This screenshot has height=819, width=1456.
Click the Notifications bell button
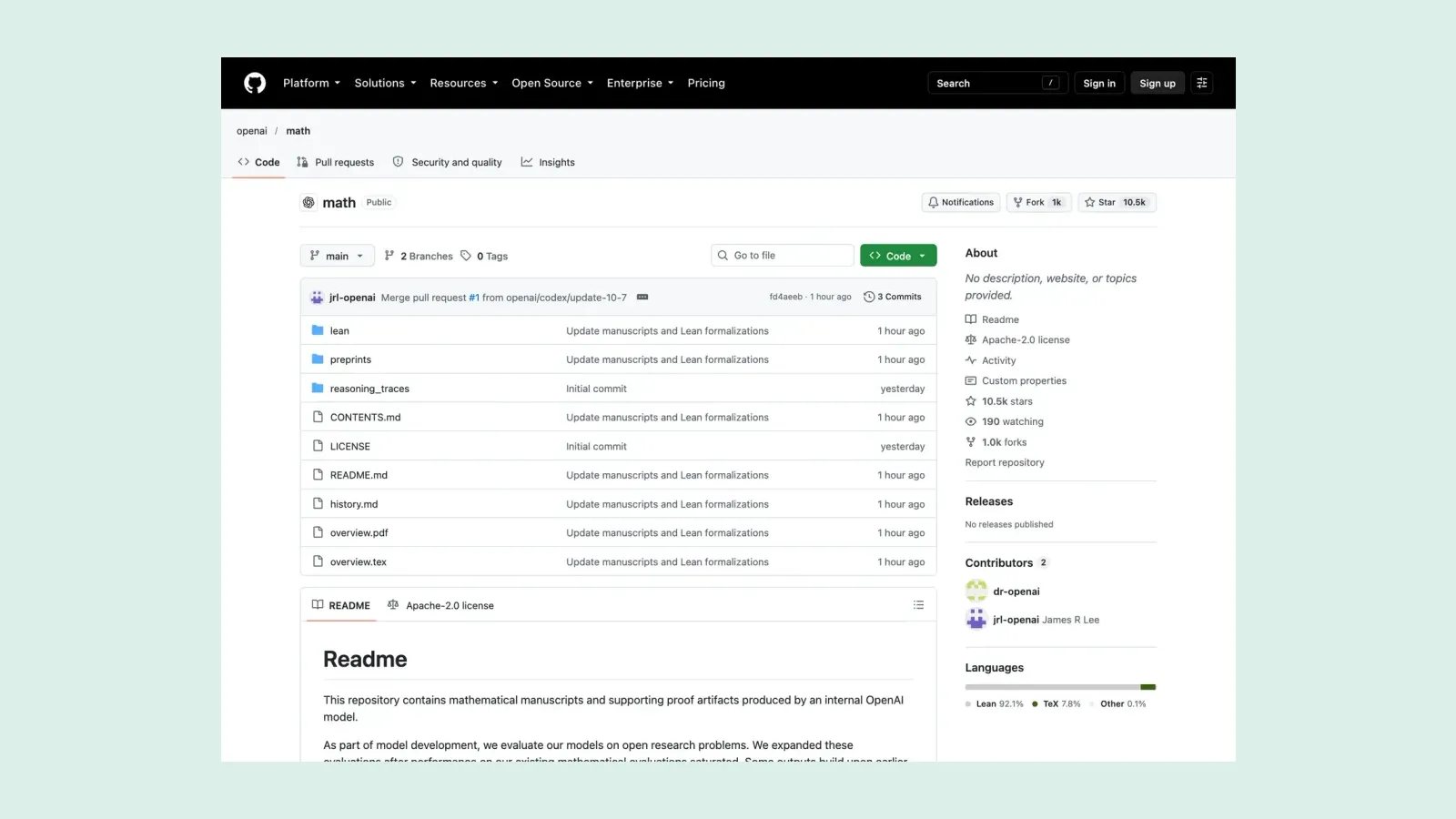[961, 202]
